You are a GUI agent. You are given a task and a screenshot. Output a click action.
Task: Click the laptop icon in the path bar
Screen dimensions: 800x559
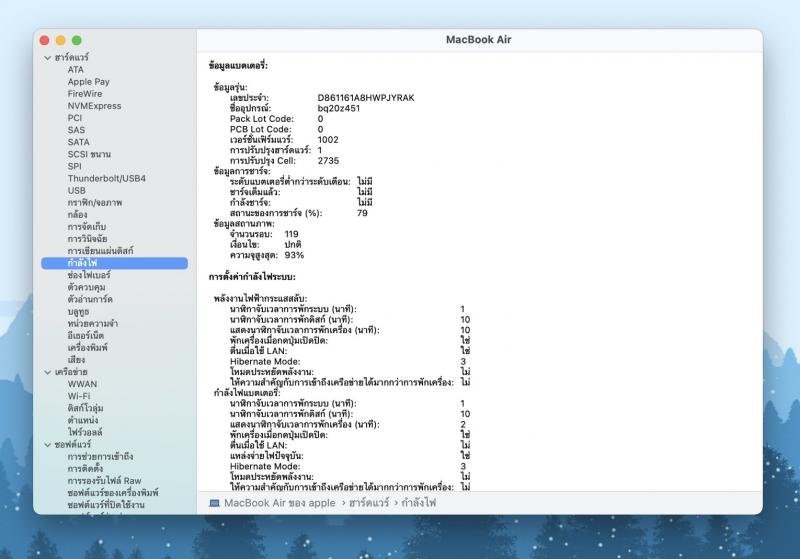coord(215,503)
